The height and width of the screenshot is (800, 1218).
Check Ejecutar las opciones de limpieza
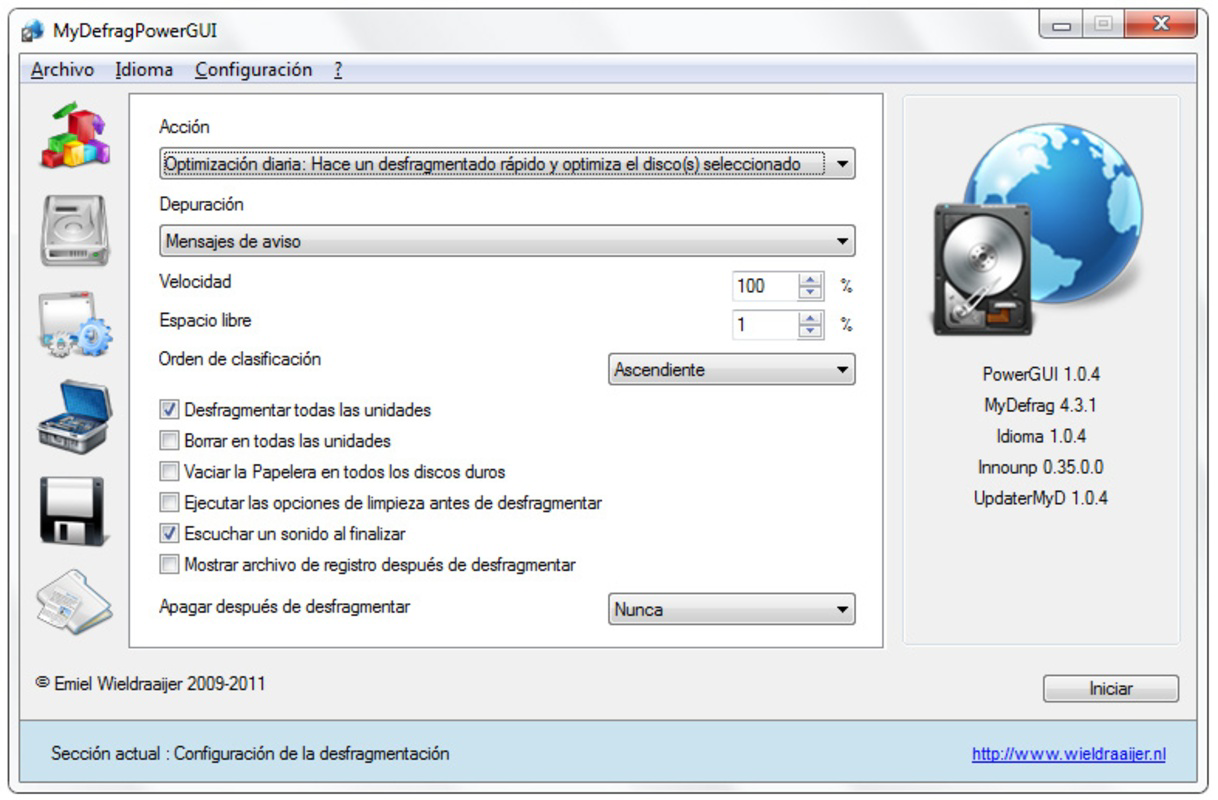pyautogui.click(x=169, y=502)
